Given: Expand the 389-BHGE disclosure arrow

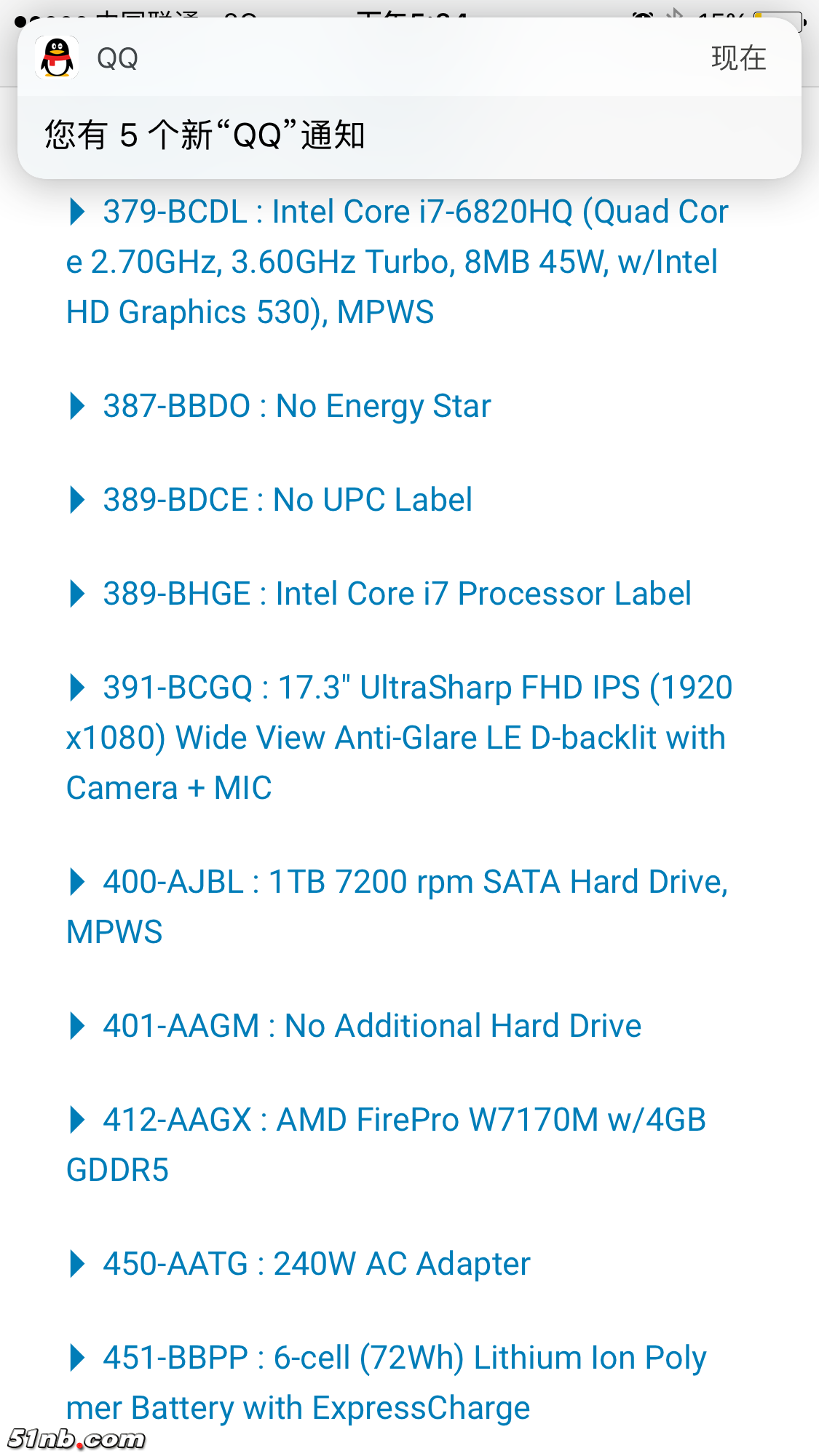Looking at the screenshot, I should tap(76, 594).
